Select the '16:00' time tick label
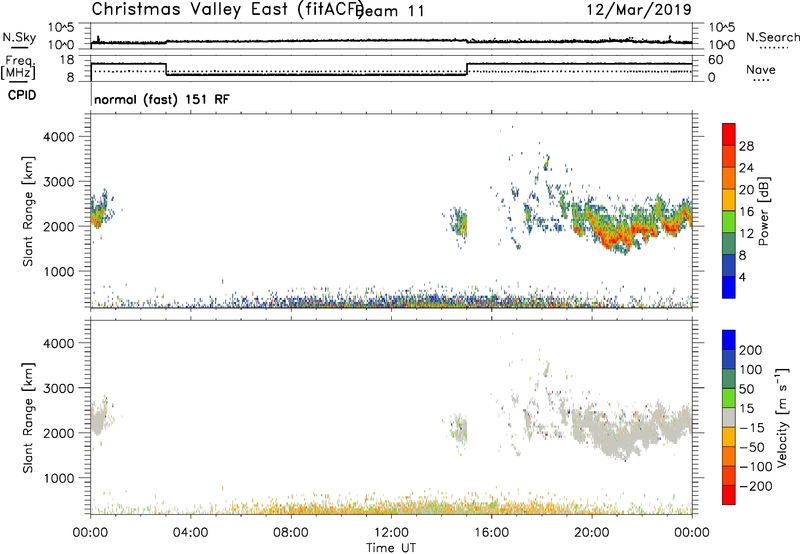Image resolution: width=800 pixels, height=554 pixels. 491,533
